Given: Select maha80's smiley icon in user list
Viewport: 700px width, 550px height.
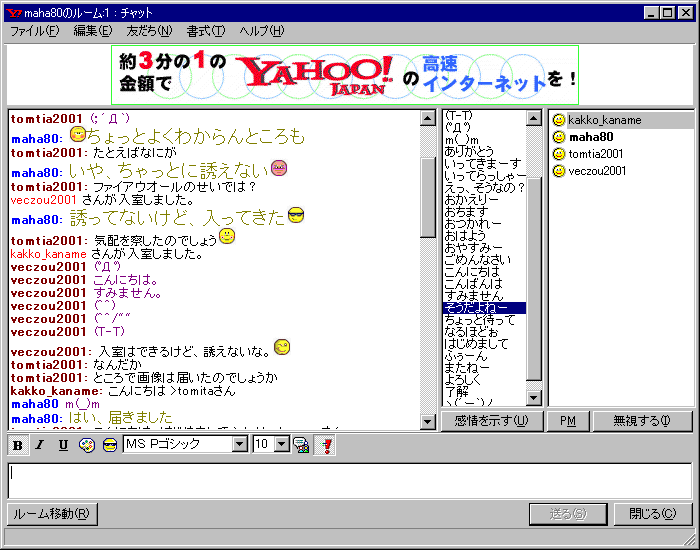Looking at the screenshot, I should [559, 137].
